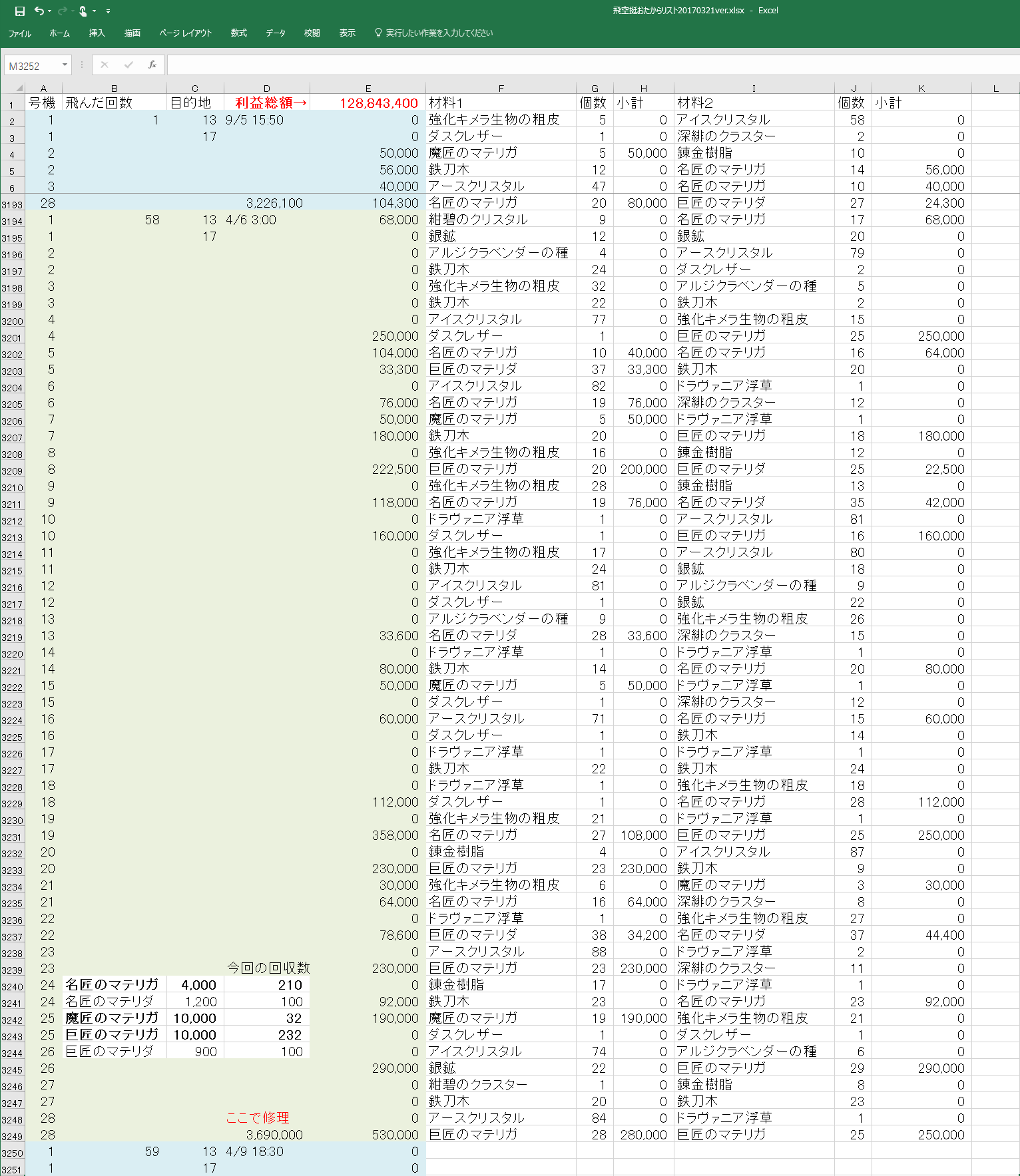
Task: Open the ページ レイアウト ribbon tab
Action: pos(185,33)
